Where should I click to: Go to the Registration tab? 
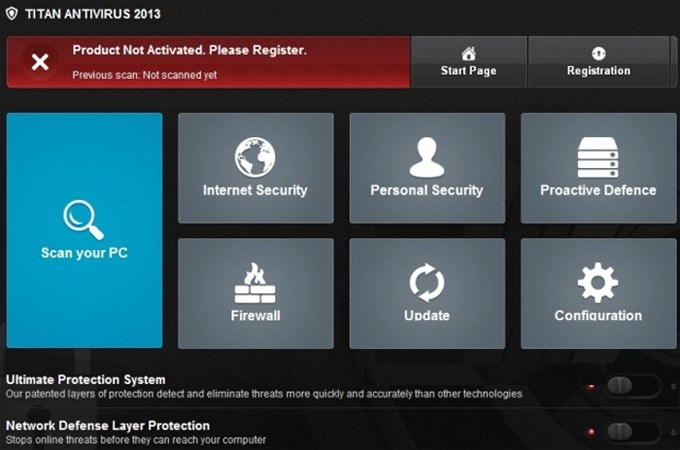point(598,62)
